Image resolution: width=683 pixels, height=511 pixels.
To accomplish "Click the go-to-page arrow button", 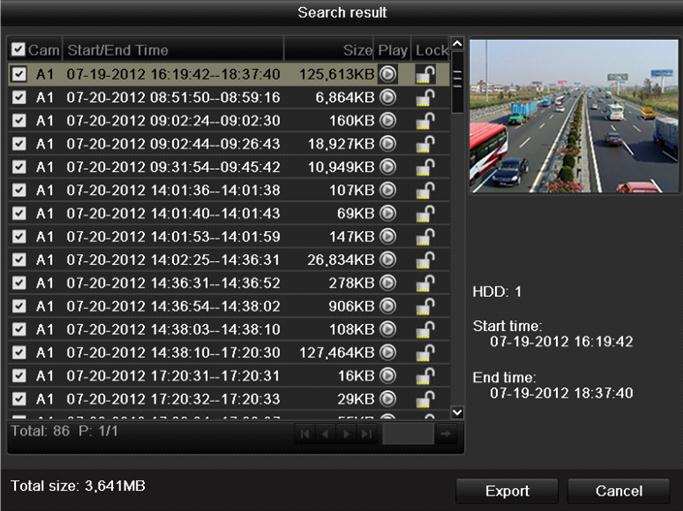I will 446,434.
